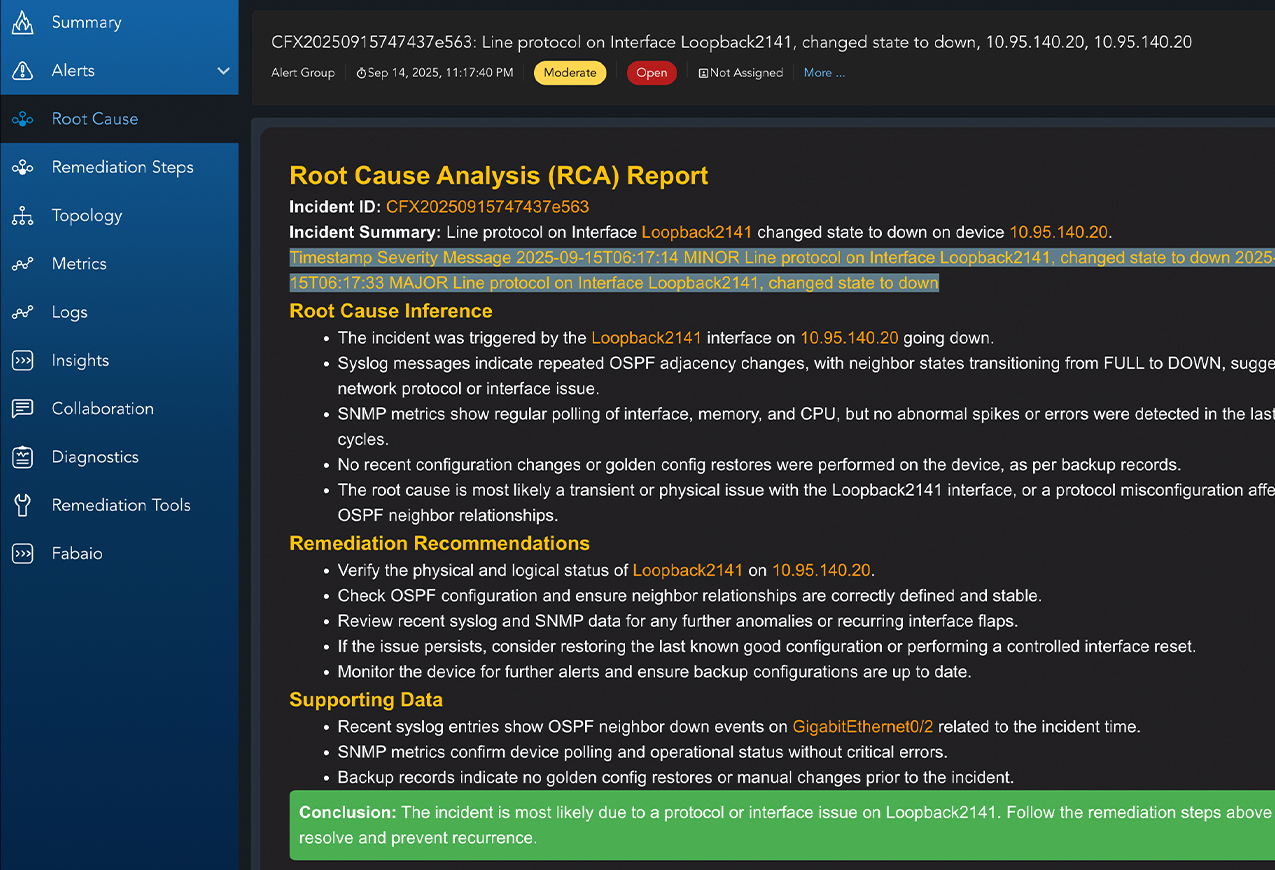This screenshot has width=1275, height=870.
Task: Click the Summary flame icon in sidebar
Action: pyautogui.click(x=22, y=22)
